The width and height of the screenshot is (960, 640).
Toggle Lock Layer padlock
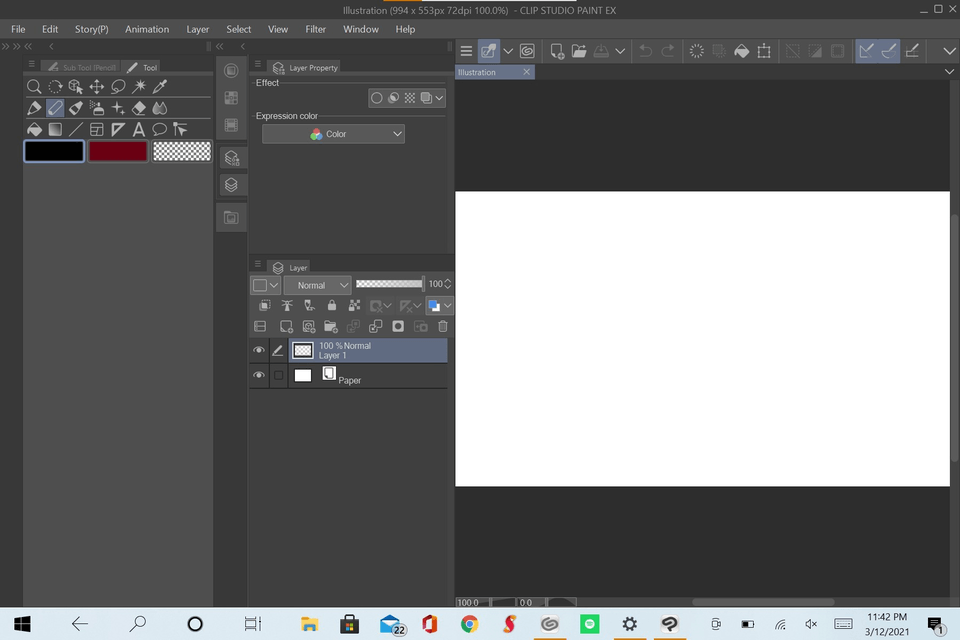[x=331, y=305]
